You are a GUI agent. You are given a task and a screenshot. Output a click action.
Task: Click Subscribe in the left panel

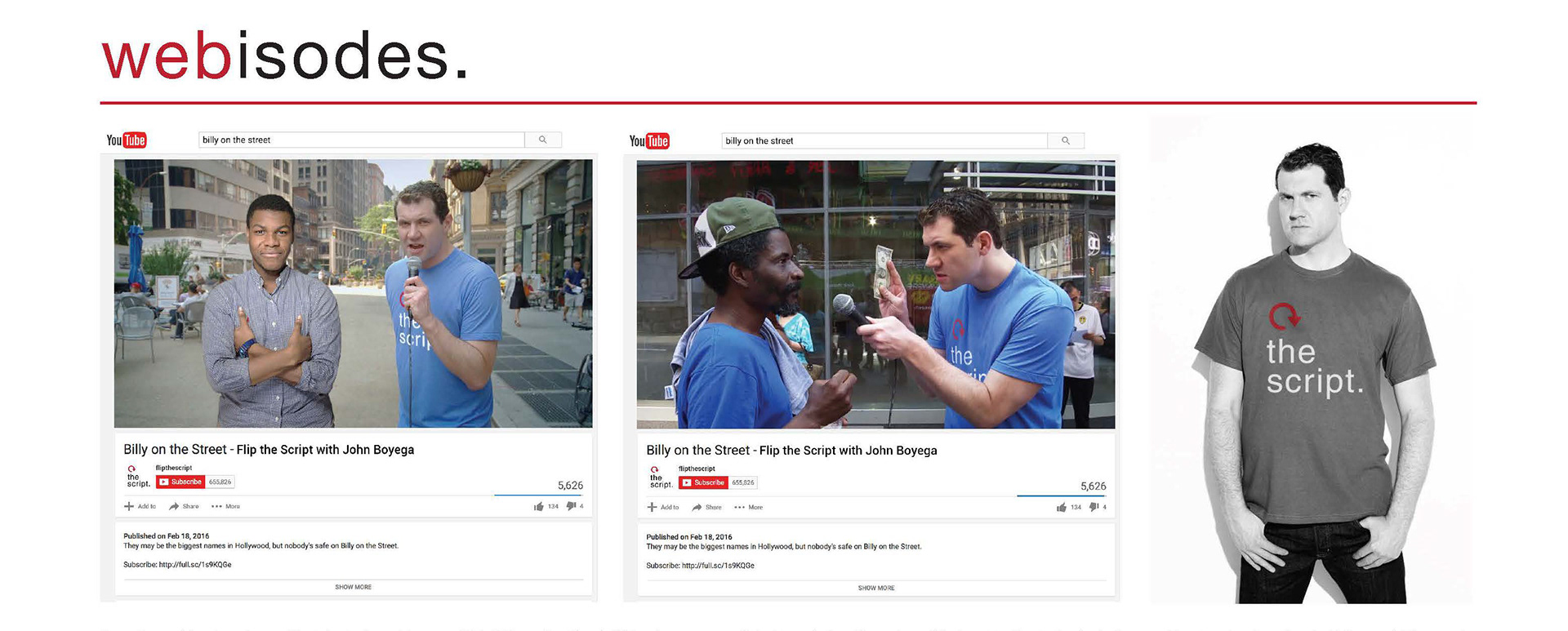coord(180,482)
